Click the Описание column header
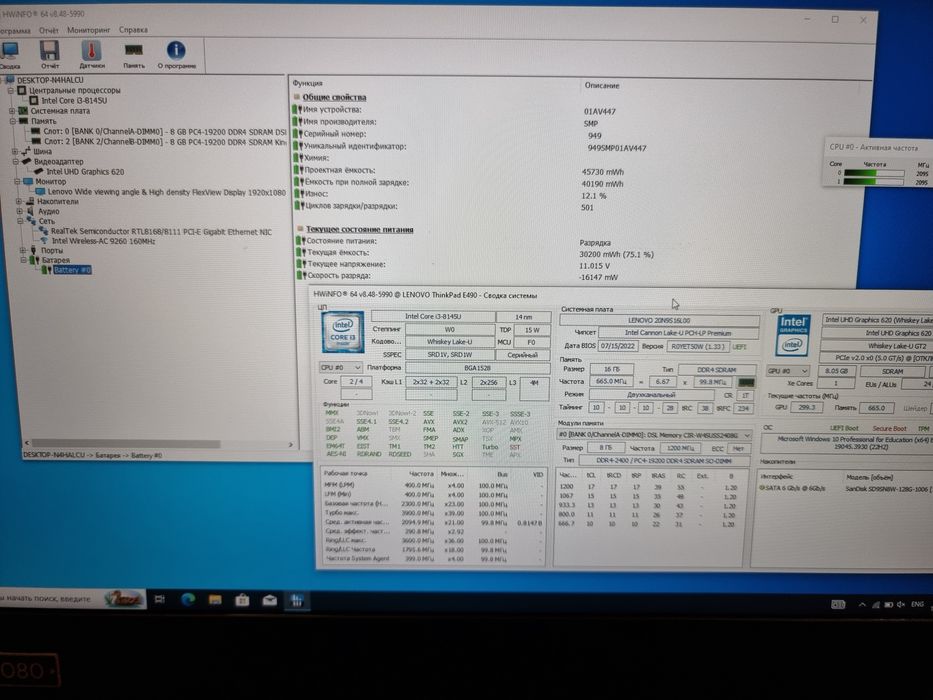933x700 pixels. point(602,86)
